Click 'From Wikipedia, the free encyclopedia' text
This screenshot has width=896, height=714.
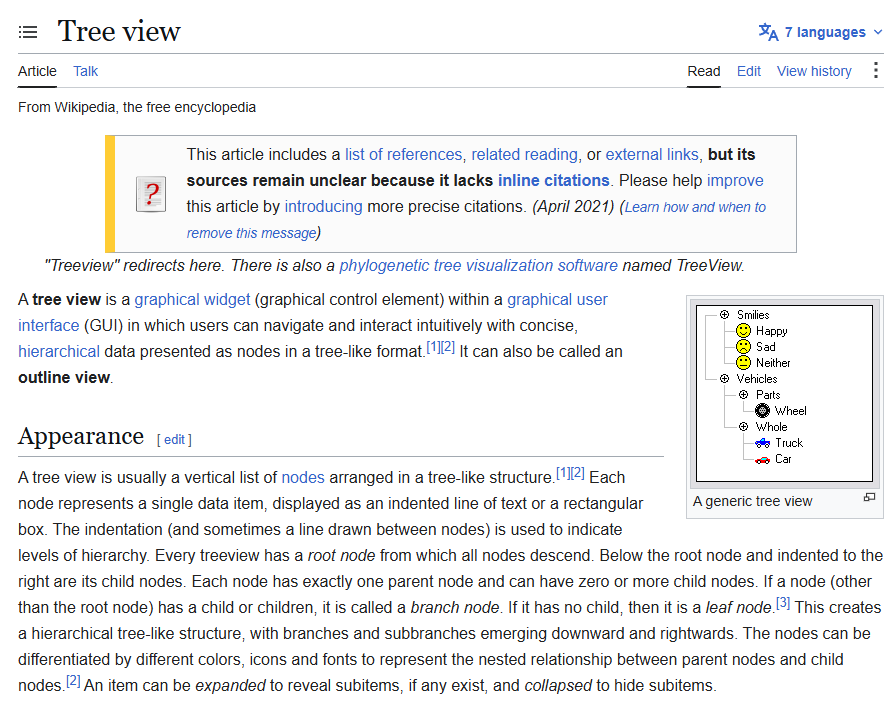click(x=137, y=107)
